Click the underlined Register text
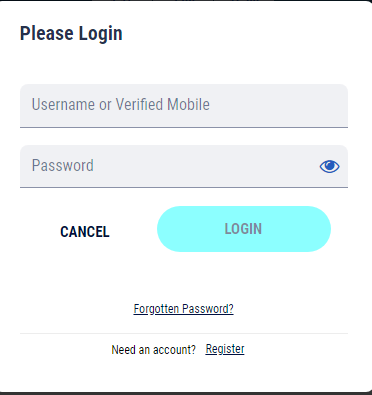The image size is (372, 395). click(x=225, y=349)
